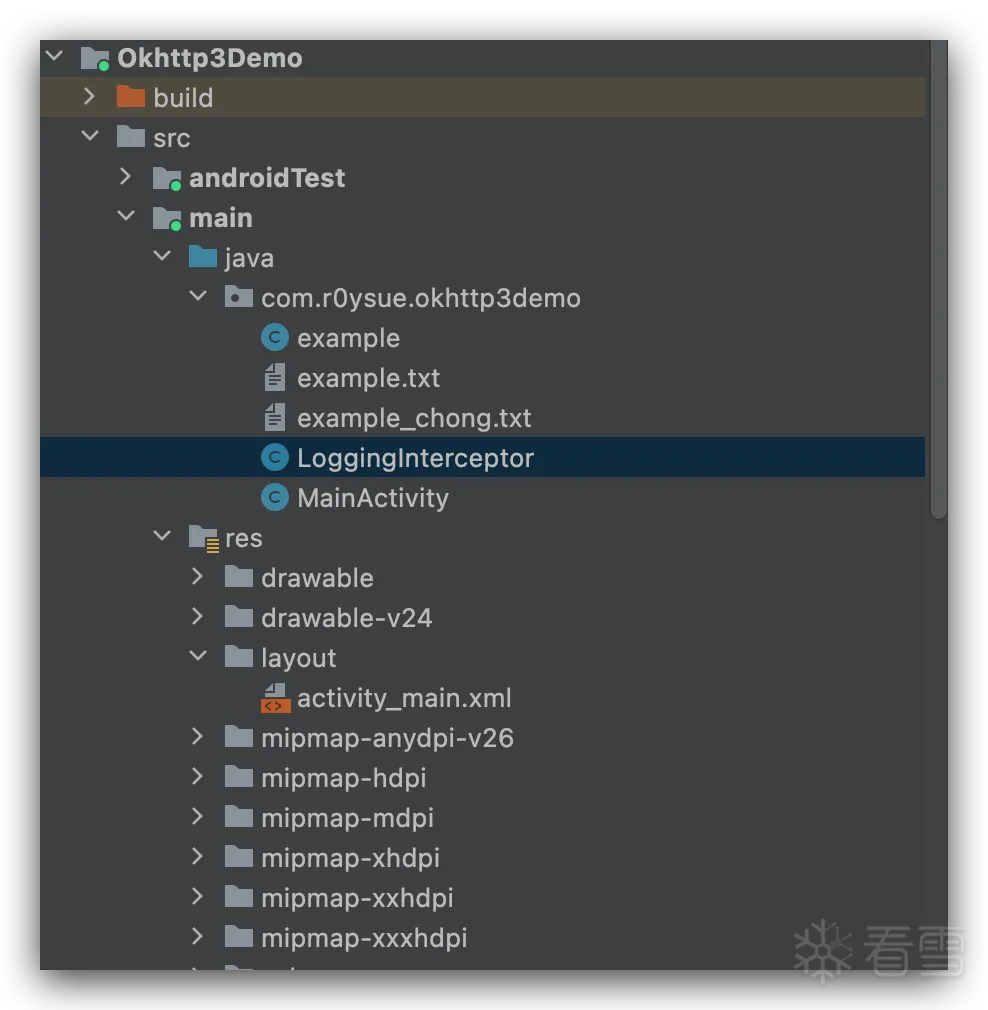988x1010 pixels.
Task: Click the example_chong.txt file icon
Action: pyautogui.click(x=274, y=417)
